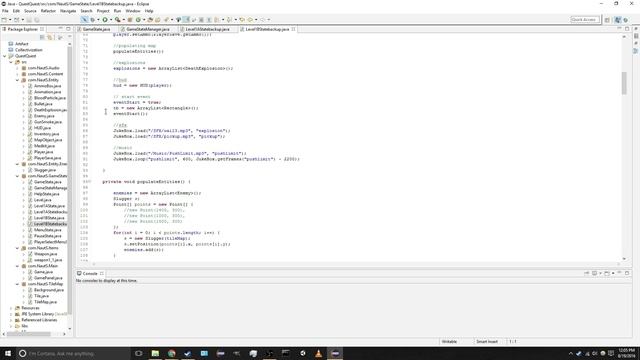Click the Eclipse icon in taskbar

pos(335,353)
